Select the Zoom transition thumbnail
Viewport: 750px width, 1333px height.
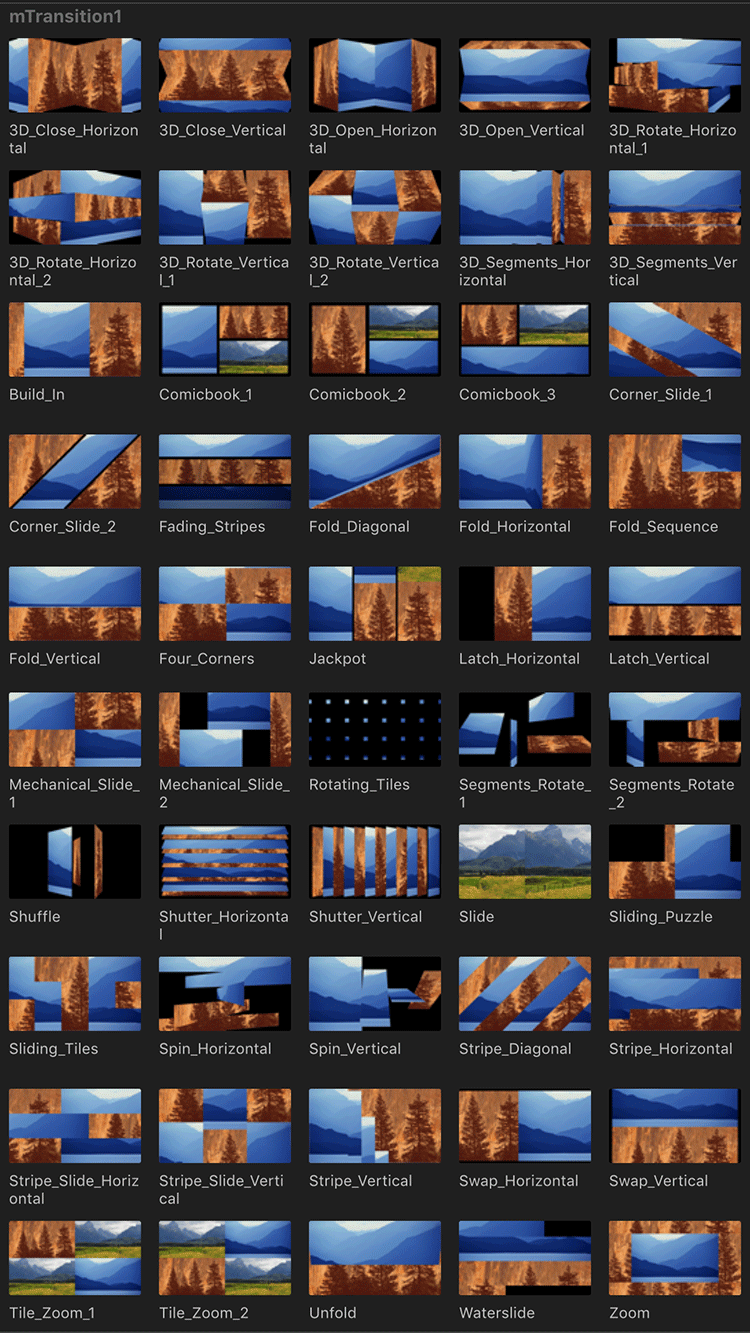675,1257
